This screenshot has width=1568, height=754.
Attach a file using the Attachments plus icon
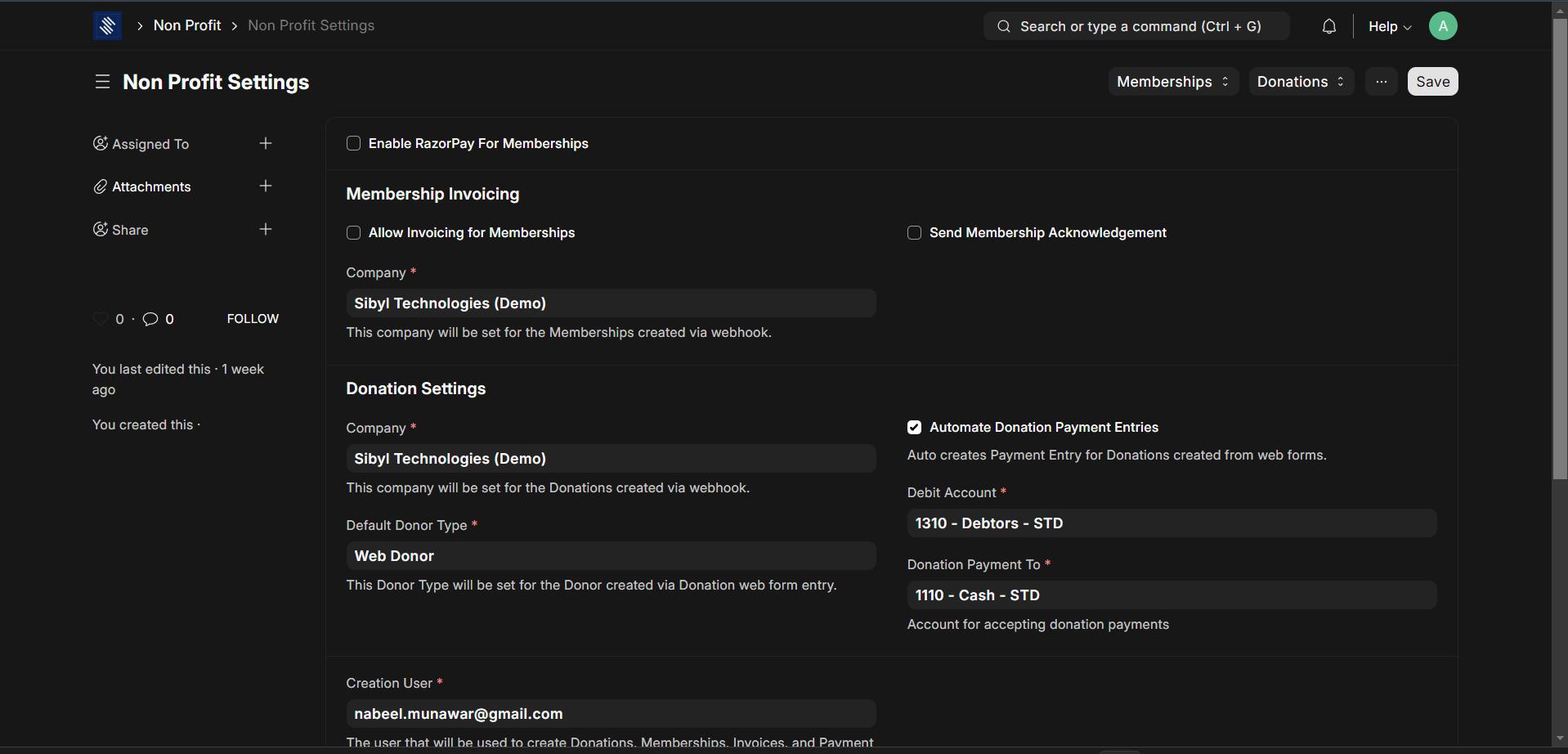266,186
